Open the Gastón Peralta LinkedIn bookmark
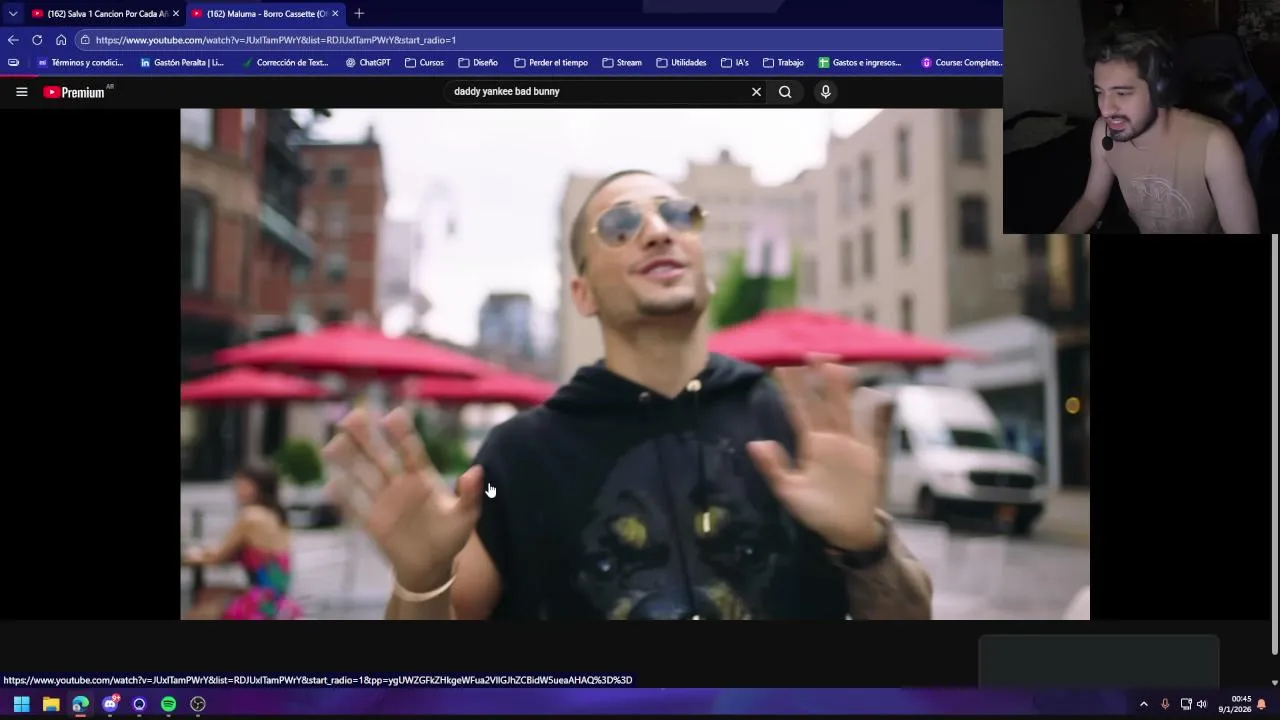 coord(181,63)
